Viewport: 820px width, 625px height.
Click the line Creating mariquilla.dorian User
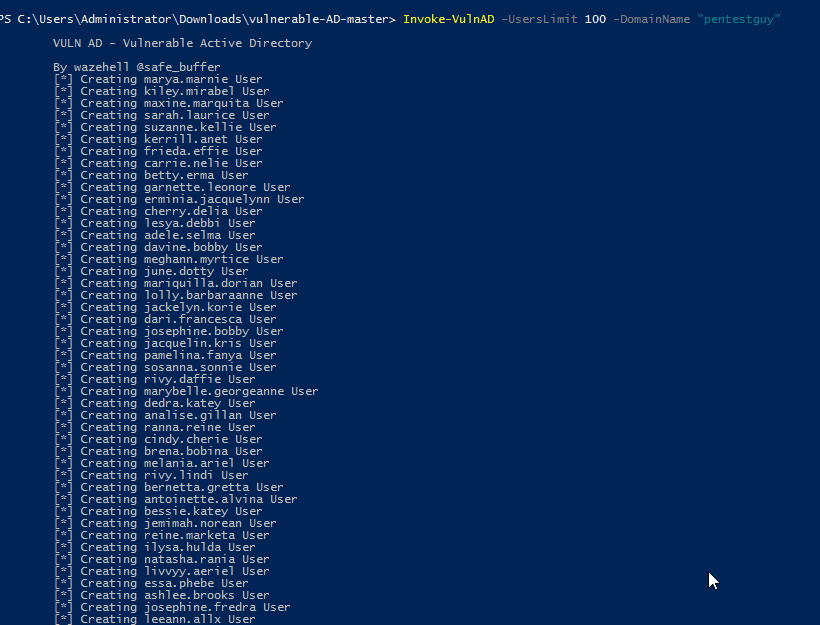[175, 283]
